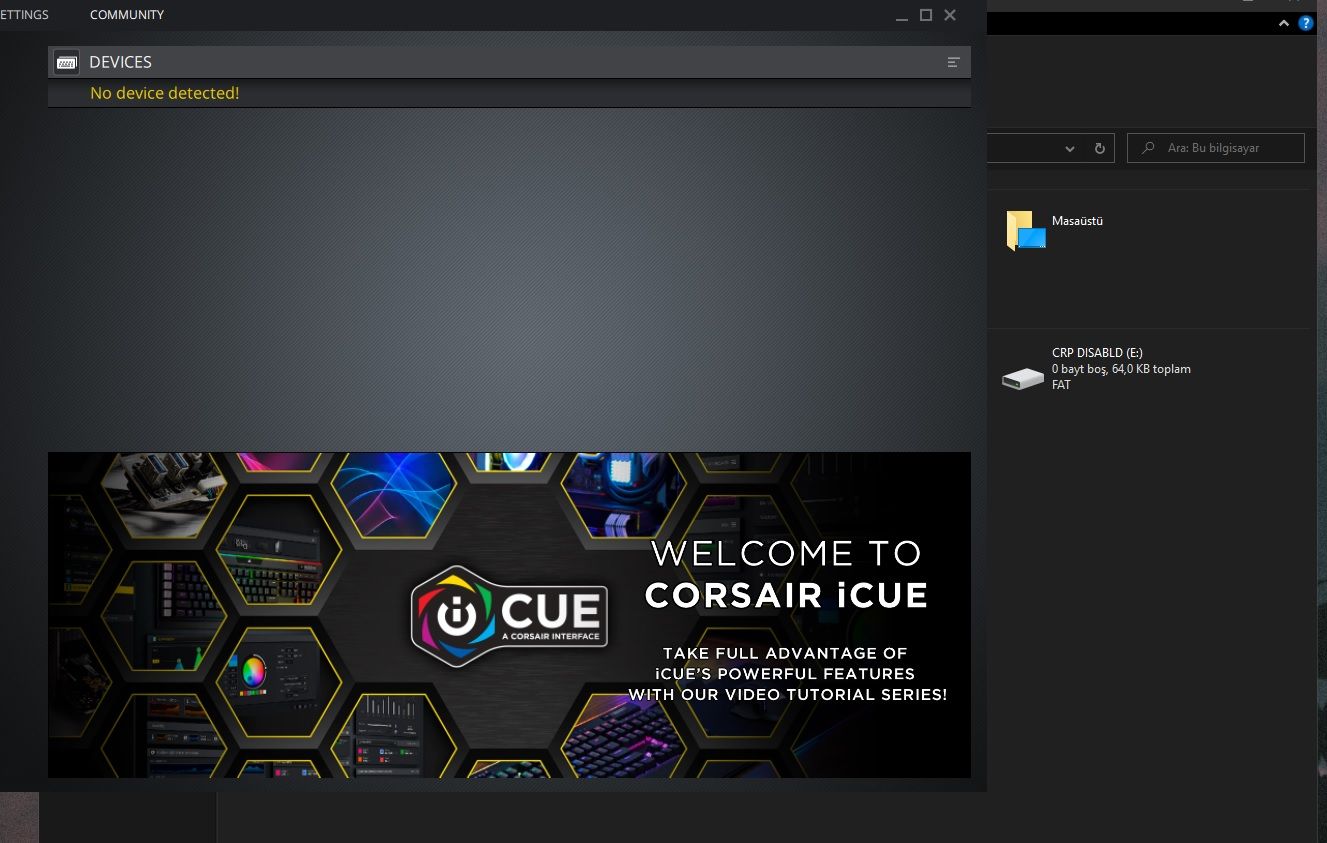
Task: Switch to the COMMUNITY tab in iCUE
Action: click(x=127, y=15)
